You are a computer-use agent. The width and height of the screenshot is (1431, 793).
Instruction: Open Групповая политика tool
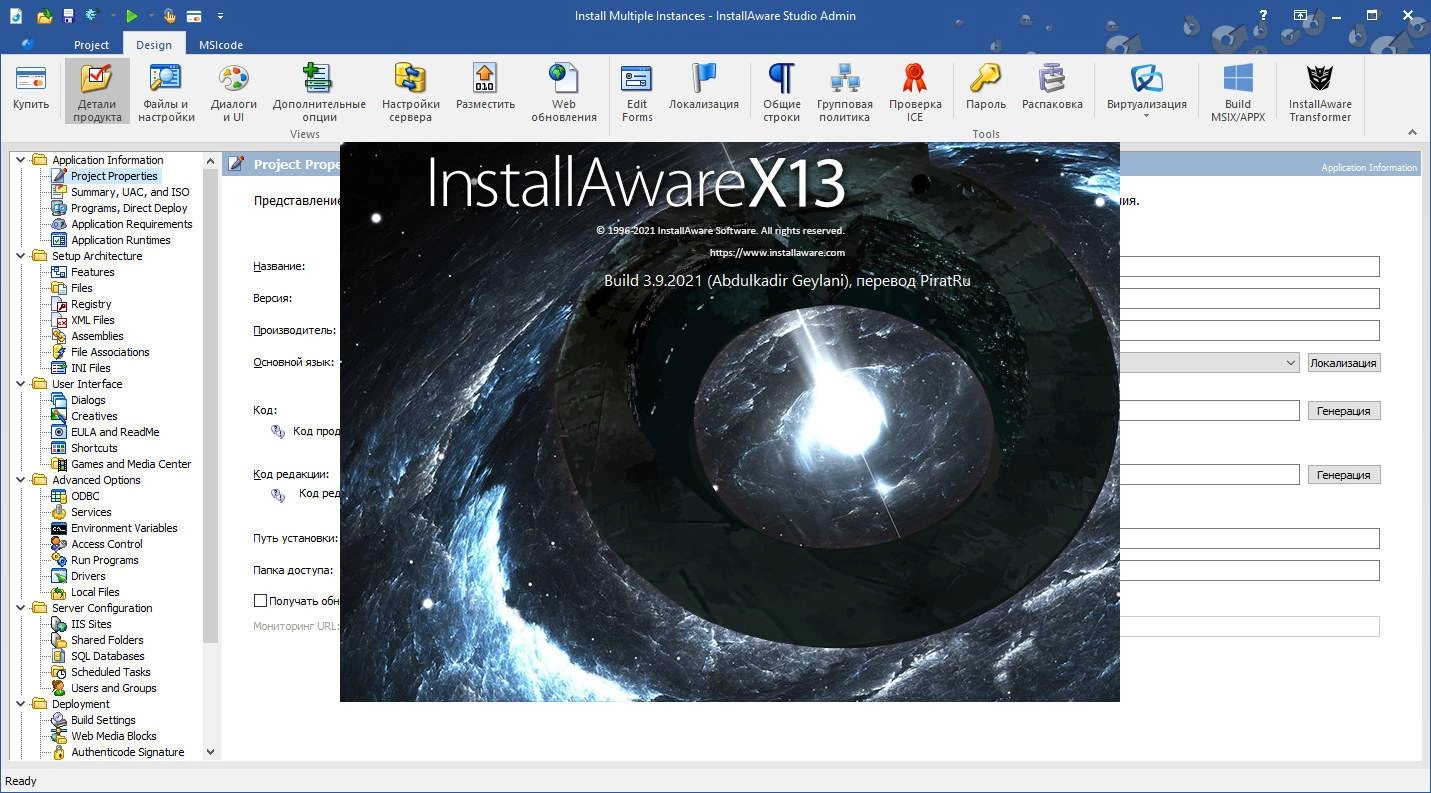pyautogui.click(x=845, y=91)
